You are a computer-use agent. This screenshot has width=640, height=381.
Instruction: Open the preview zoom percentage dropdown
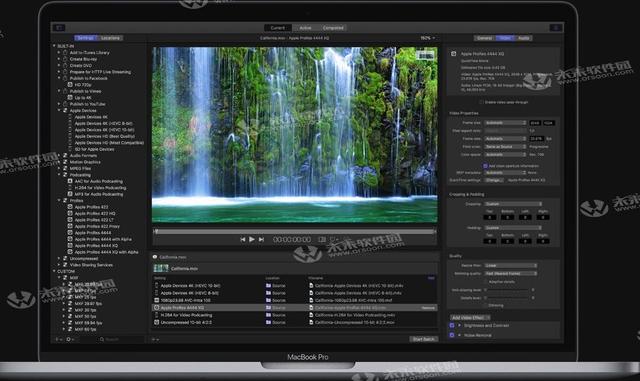point(427,38)
